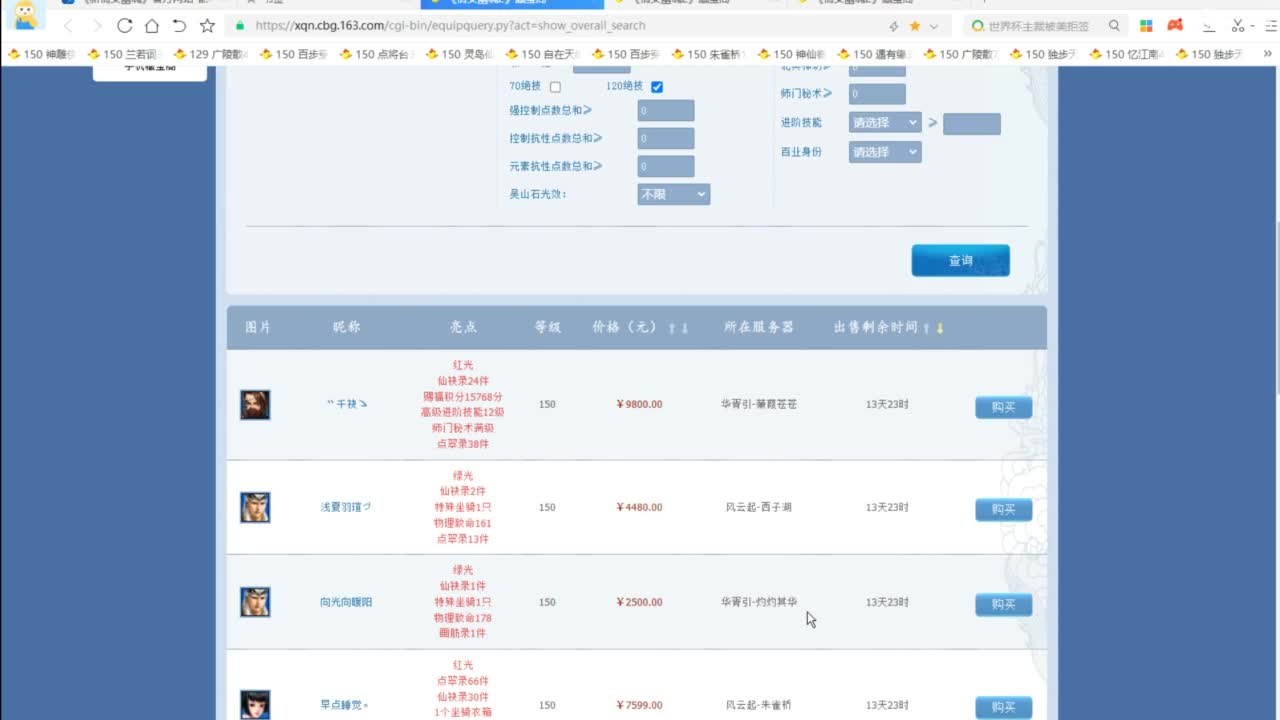Click the 价格(元) column header
Viewport: 1280px width, 720px height.
point(624,327)
